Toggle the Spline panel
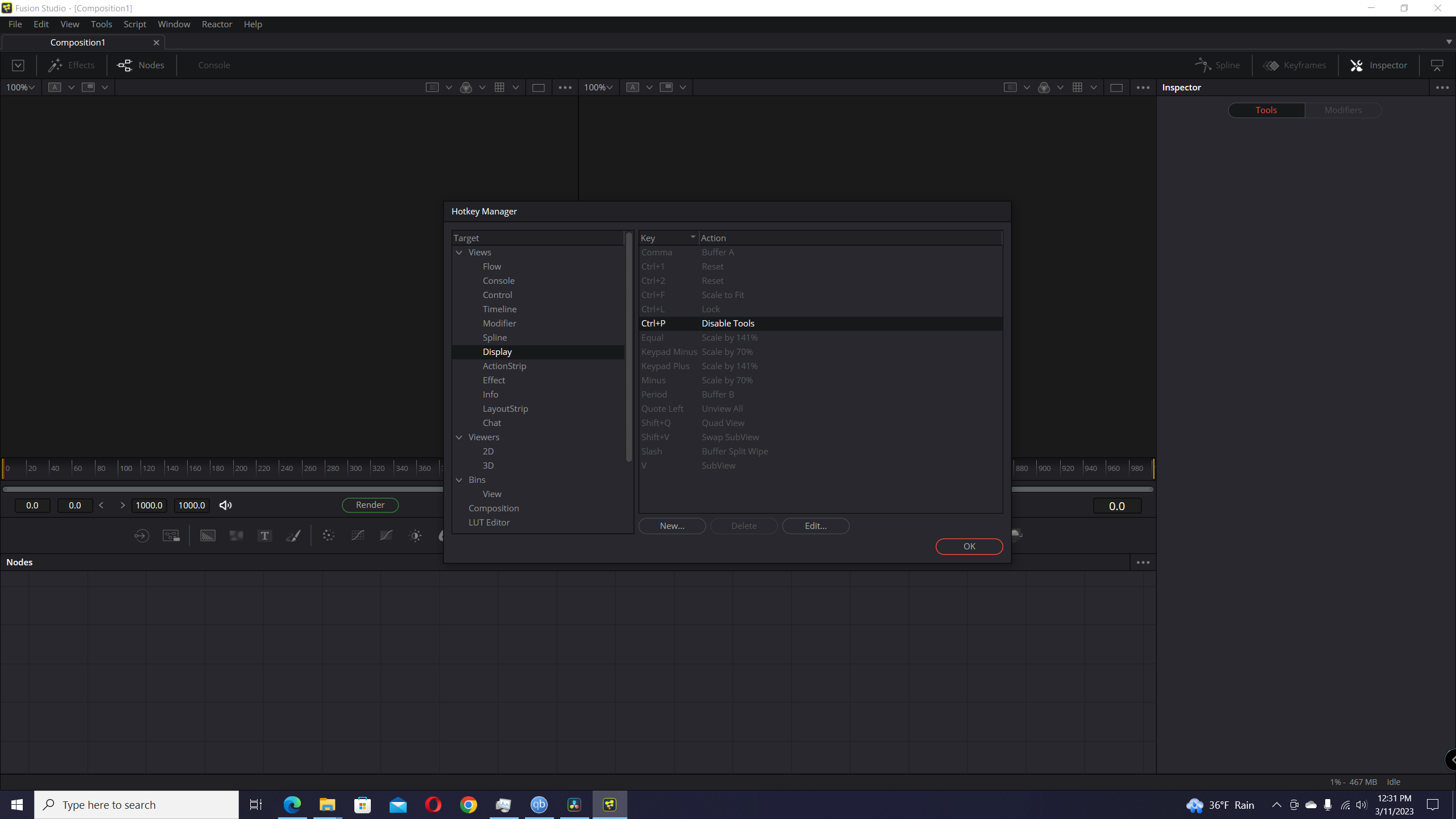The image size is (1456, 819). [1217, 65]
